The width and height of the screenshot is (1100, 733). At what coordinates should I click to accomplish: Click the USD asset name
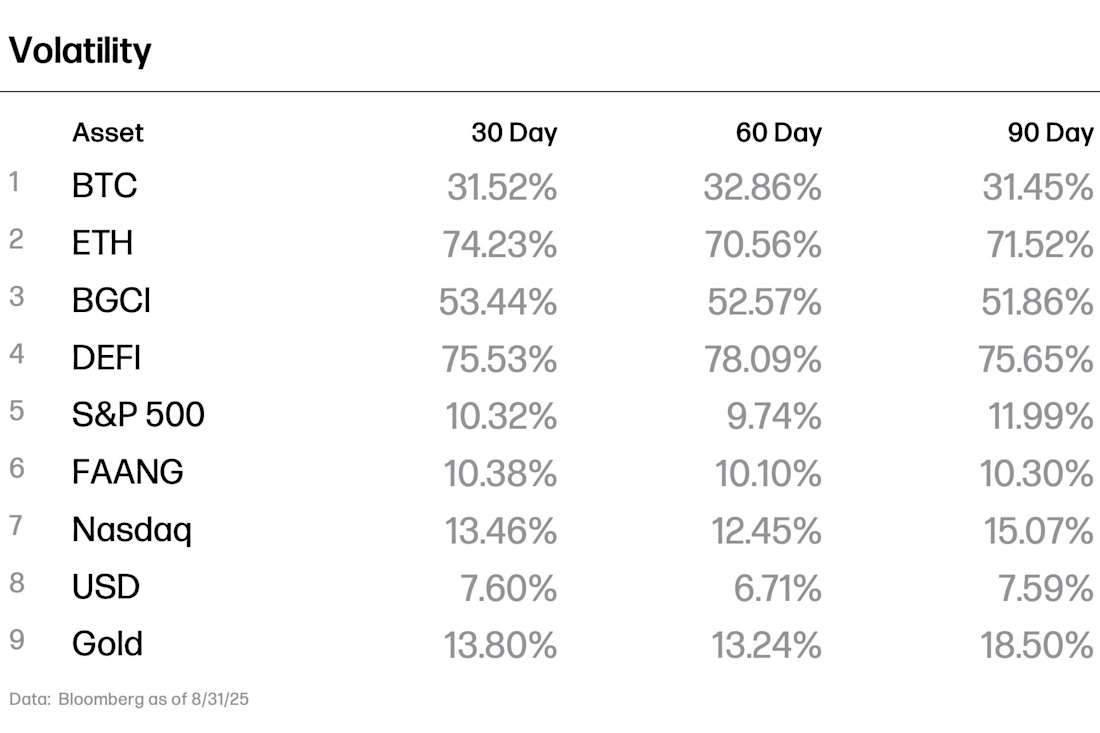pos(106,586)
